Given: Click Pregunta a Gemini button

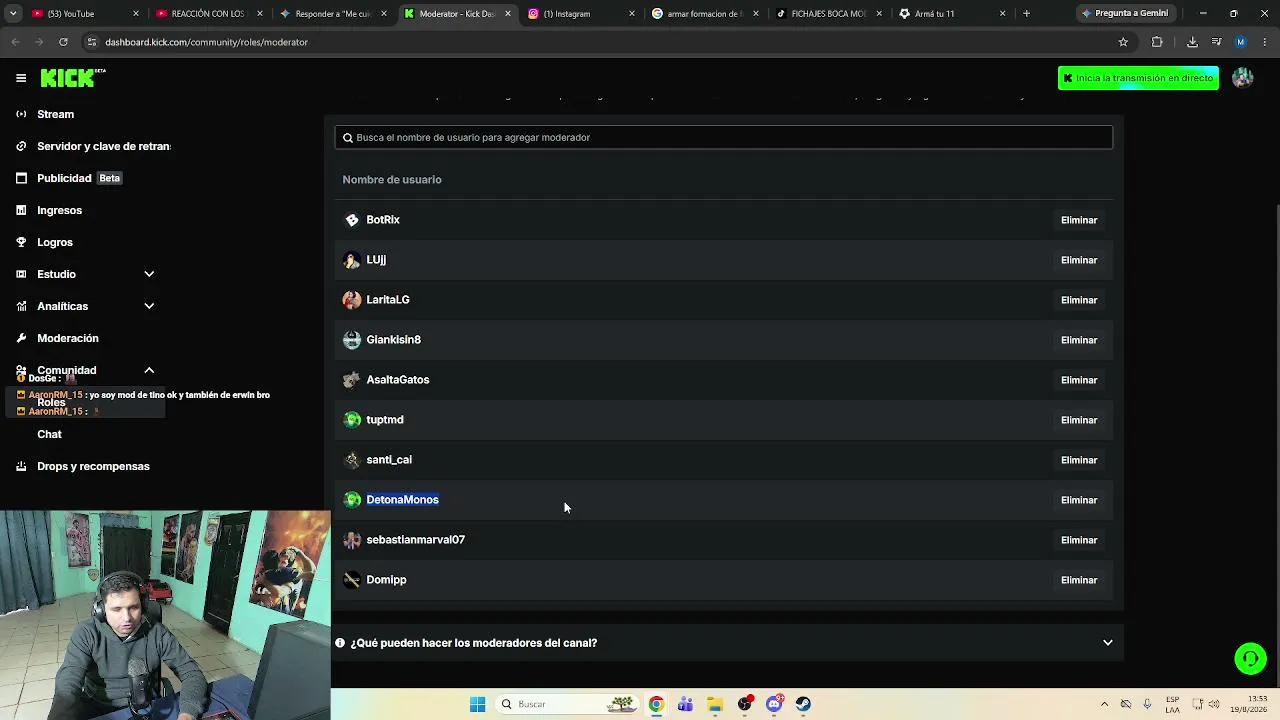Looking at the screenshot, I should click(x=1125, y=14).
